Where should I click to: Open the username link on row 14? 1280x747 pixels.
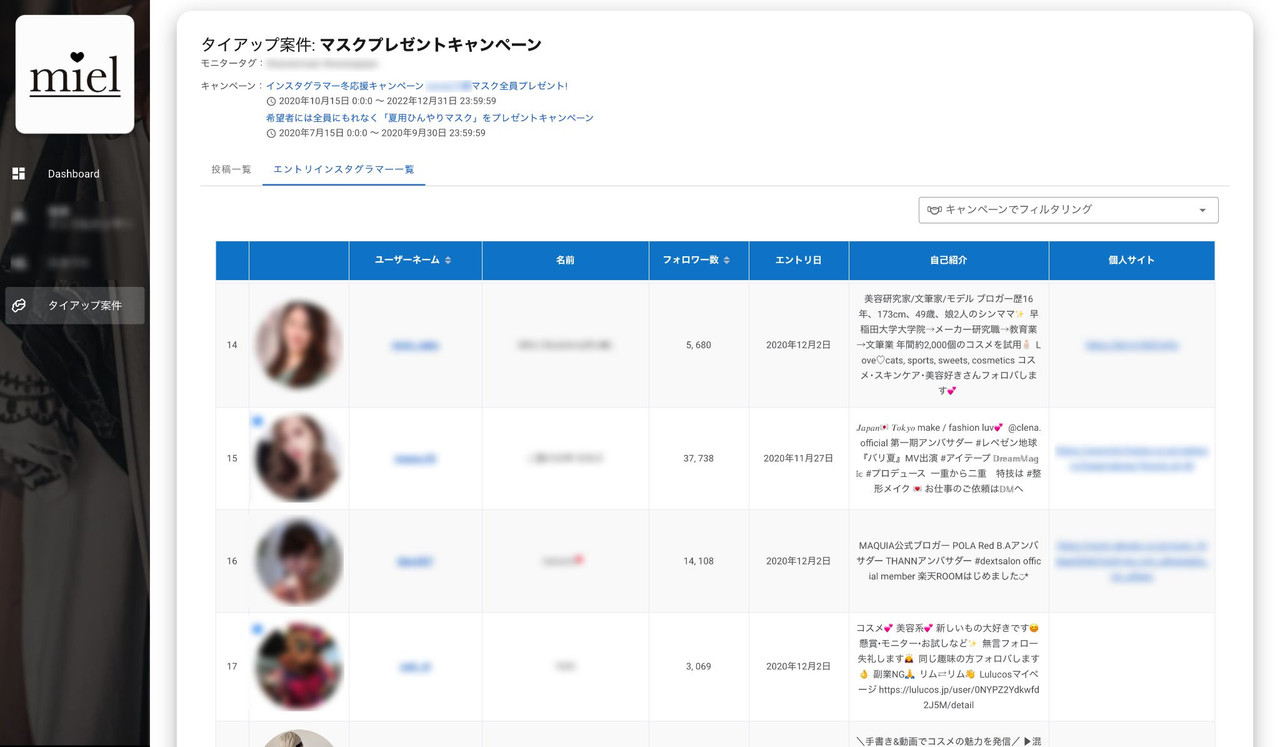pos(415,345)
